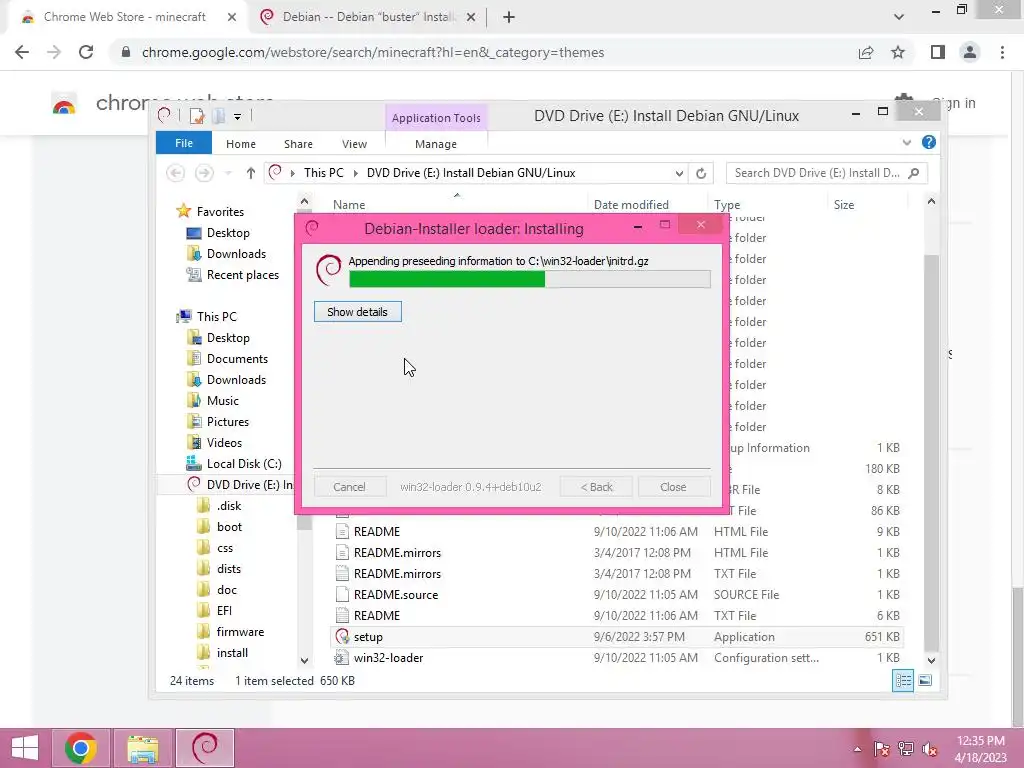Refresh the Explorer address bar
This screenshot has width=1024, height=768.
click(x=701, y=173)
